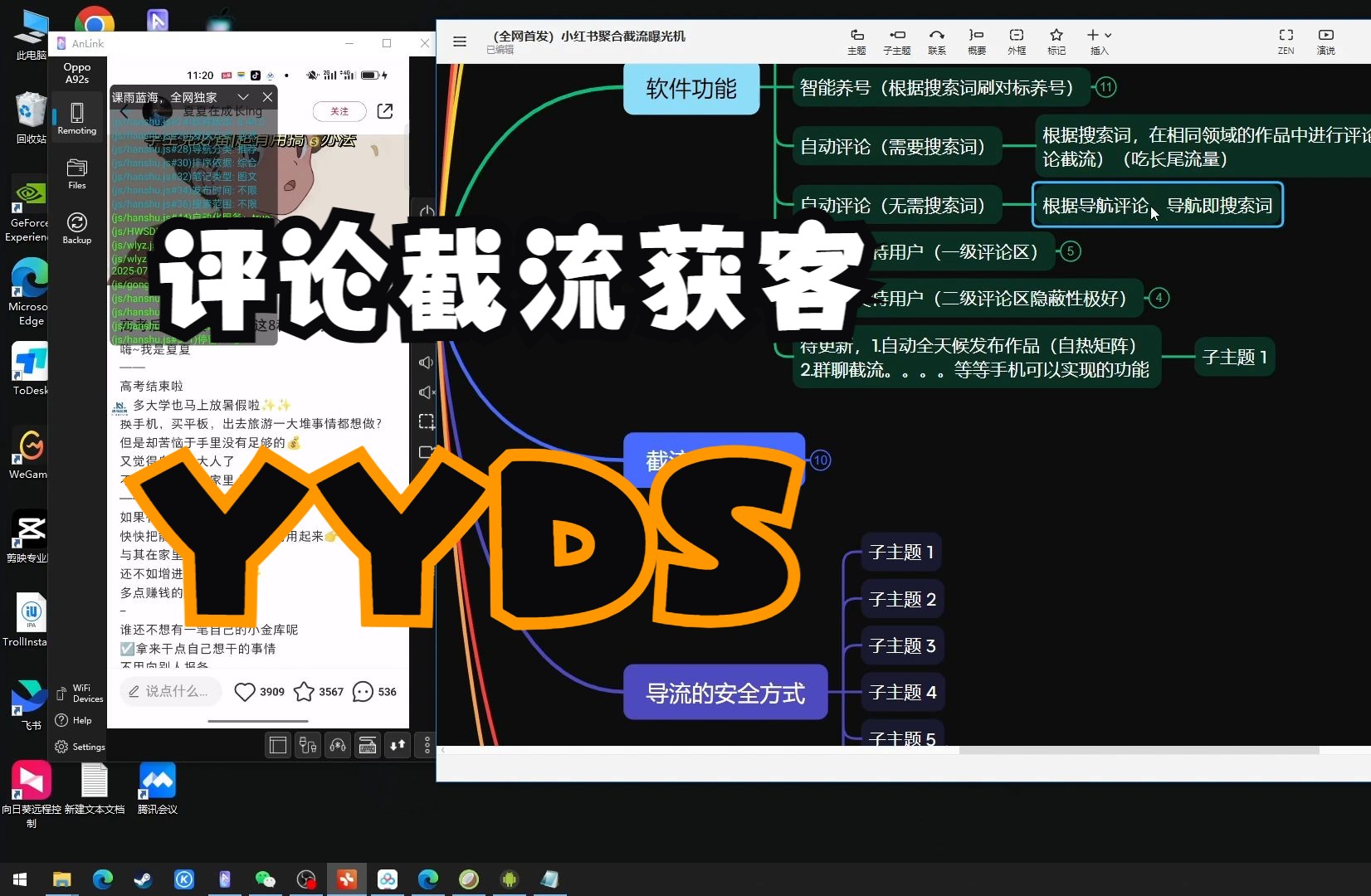Open Steam from the taskbar
This screenshot has height=896, width=1371.
tap(144, 879)
